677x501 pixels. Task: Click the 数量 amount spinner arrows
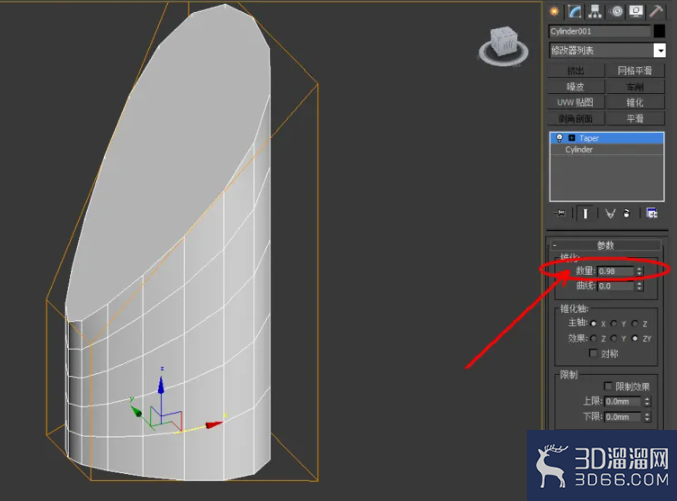point(639,271)
